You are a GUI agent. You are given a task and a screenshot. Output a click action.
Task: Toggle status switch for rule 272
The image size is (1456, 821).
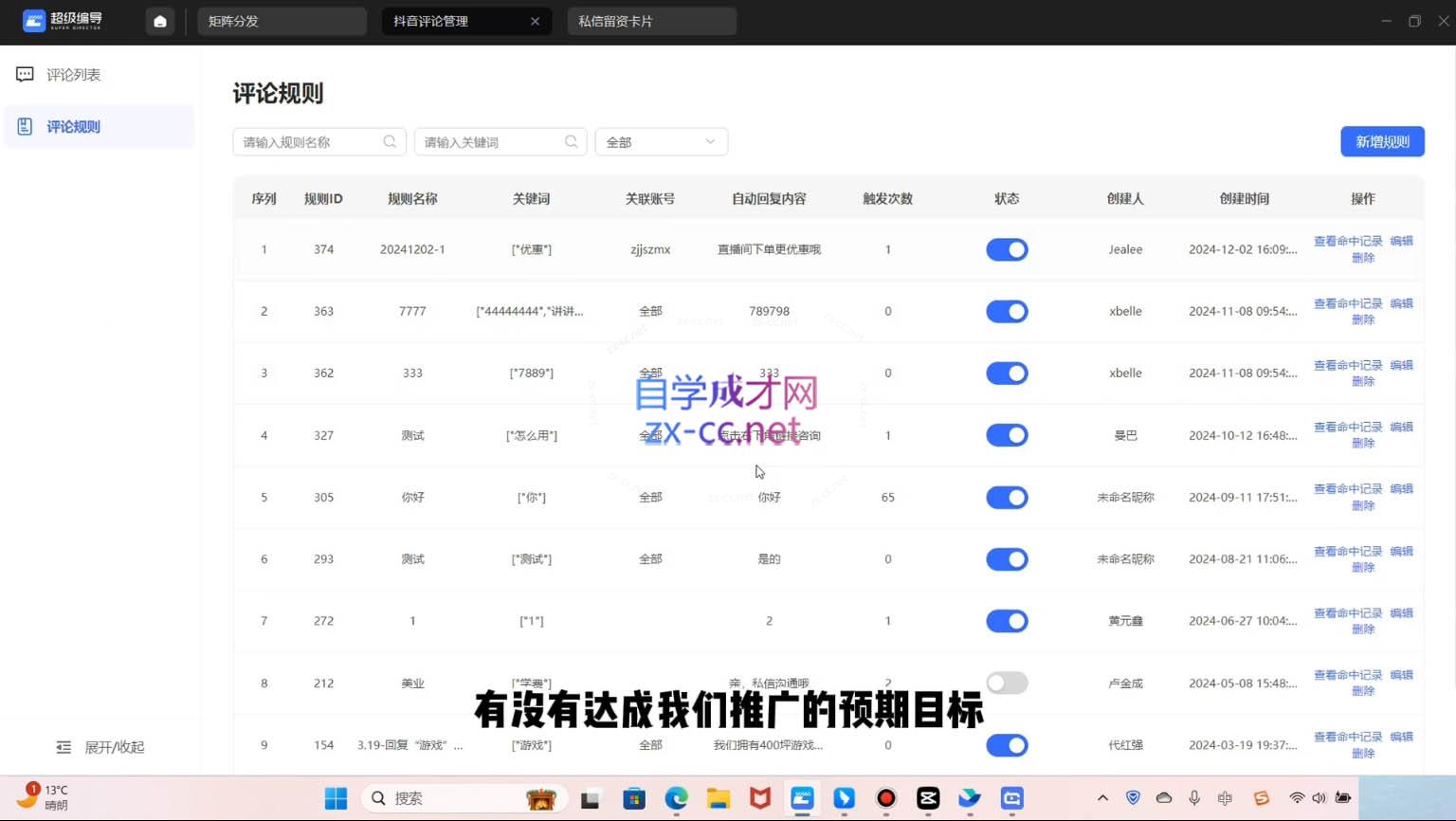tap(1007, 621)
